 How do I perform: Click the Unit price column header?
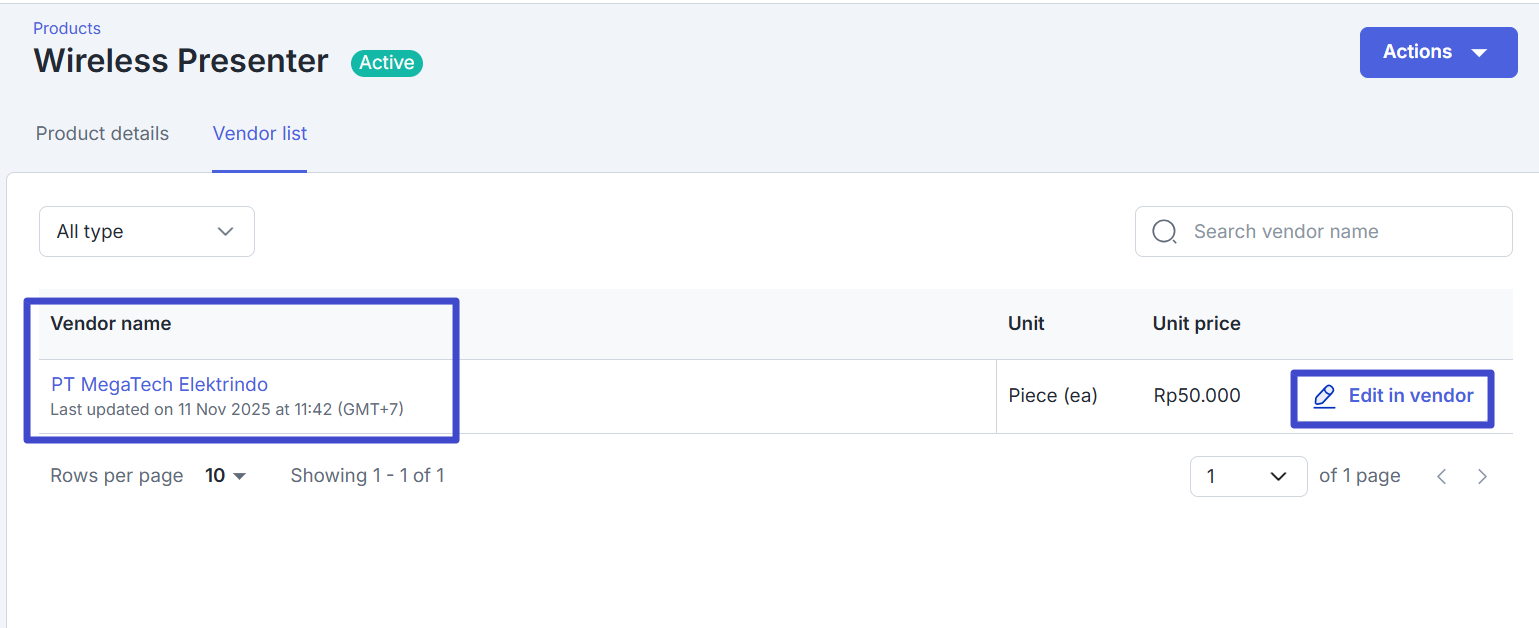pos(1196,324)
